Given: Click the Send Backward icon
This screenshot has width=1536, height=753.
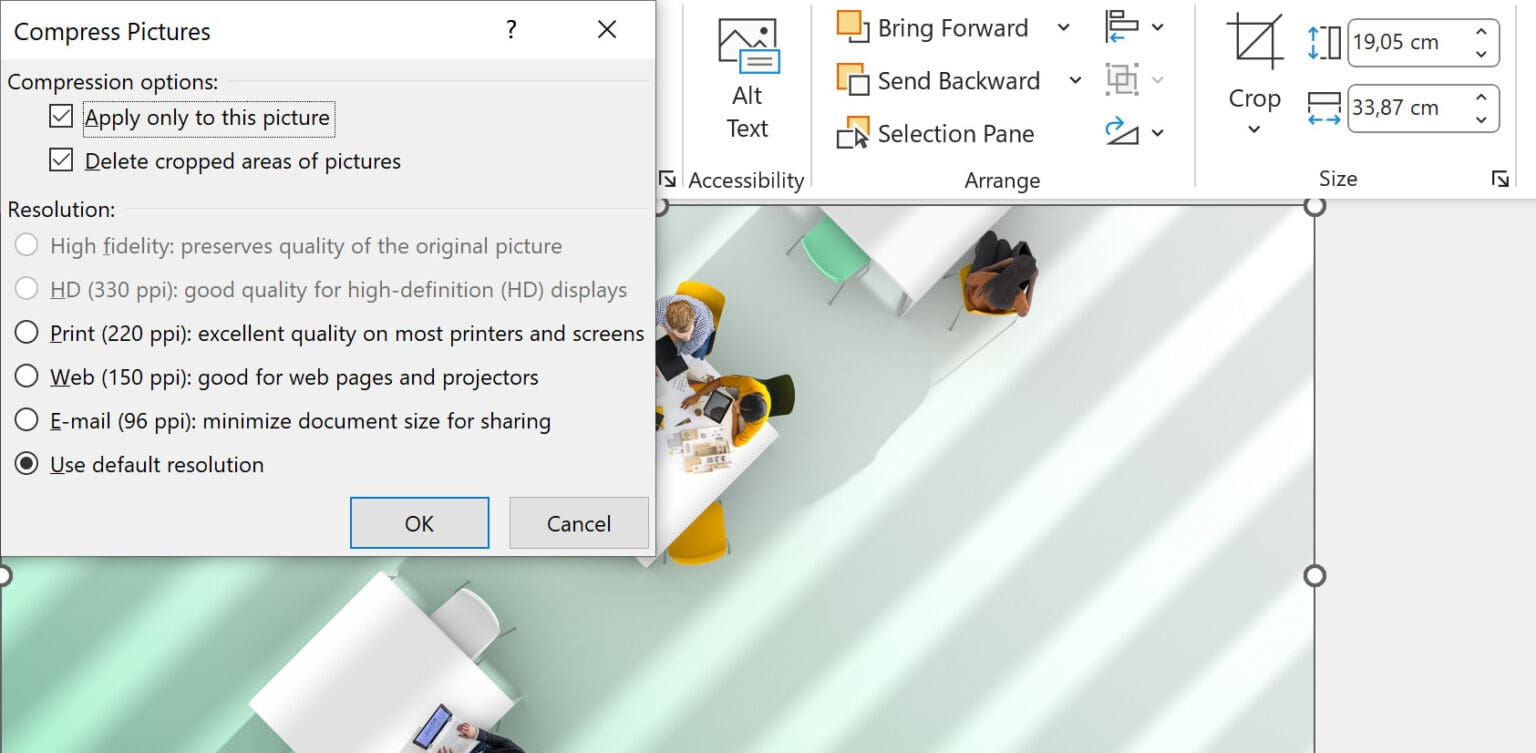Looking at the screenshot, I should [851, 80].
